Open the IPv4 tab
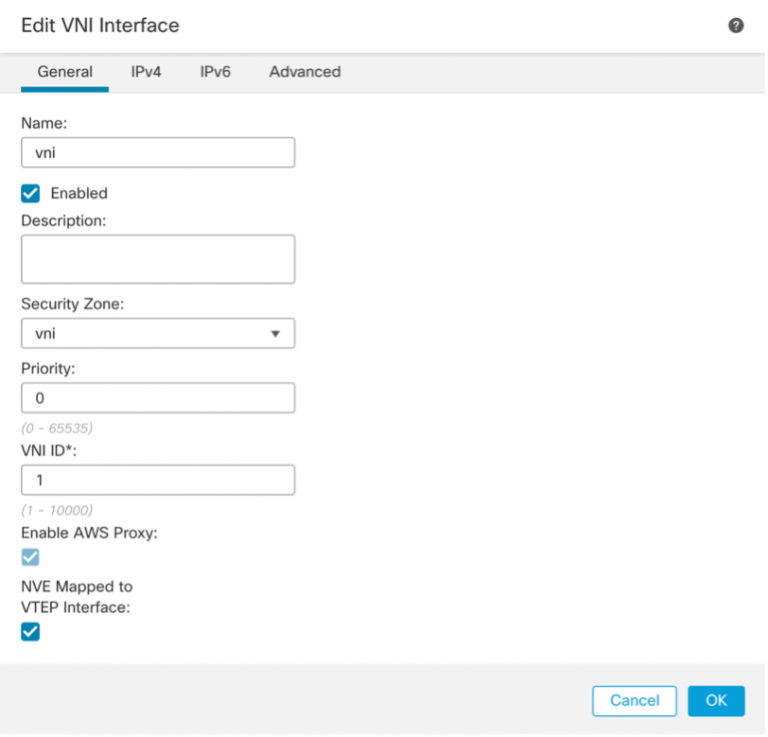This screenshot has width=768, height=737. point(146,72)
